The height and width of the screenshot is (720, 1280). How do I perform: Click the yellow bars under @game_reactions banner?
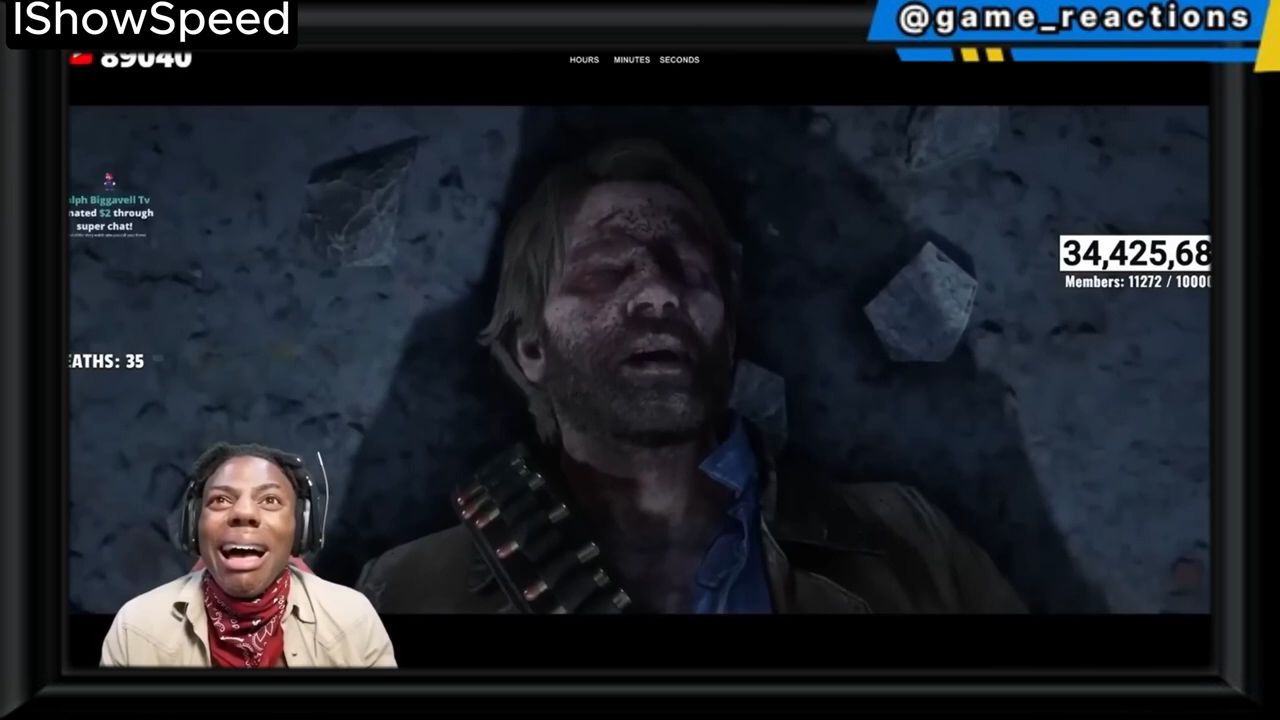982,54
